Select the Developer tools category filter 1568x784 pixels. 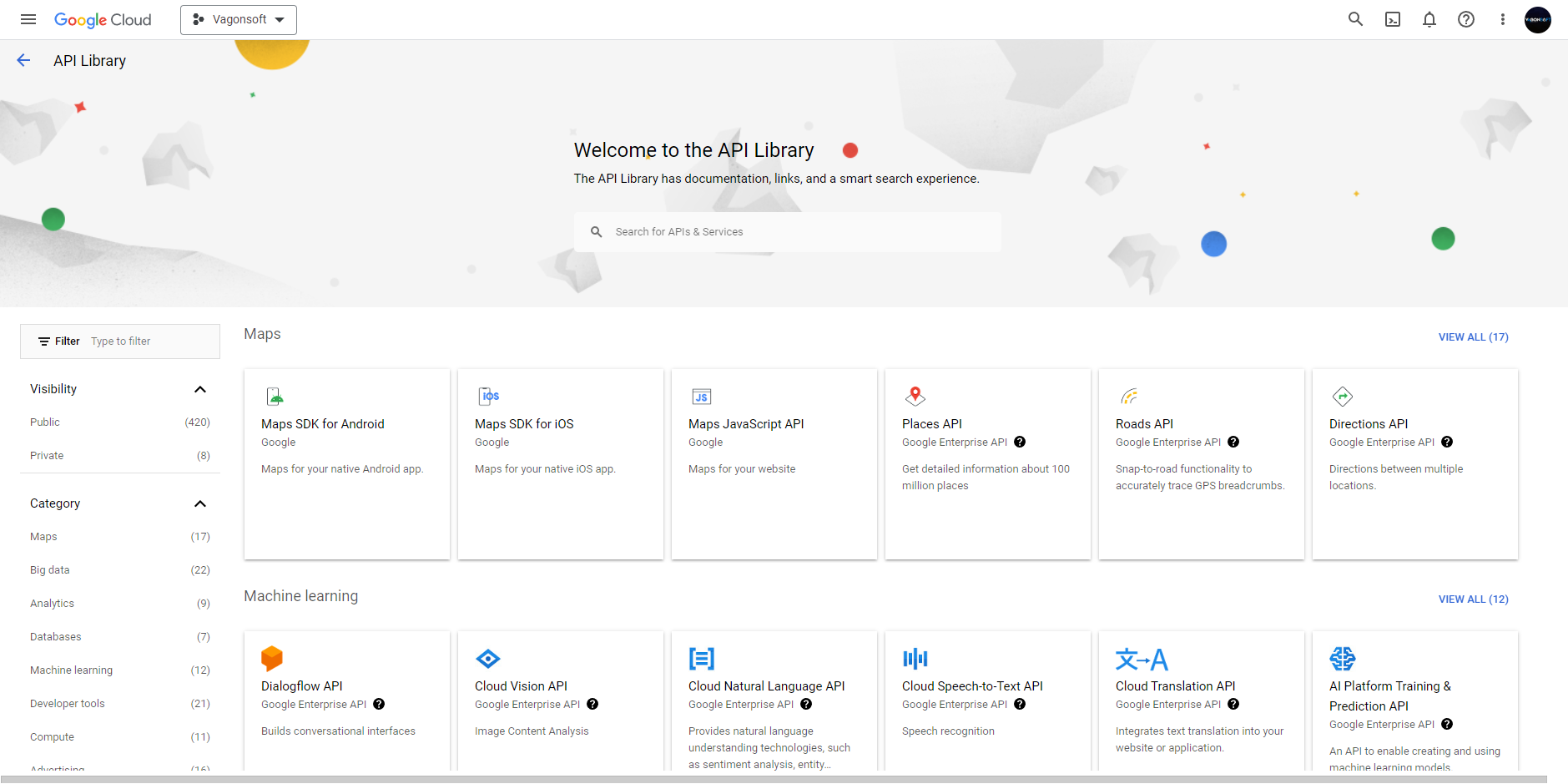click(120, 704)
